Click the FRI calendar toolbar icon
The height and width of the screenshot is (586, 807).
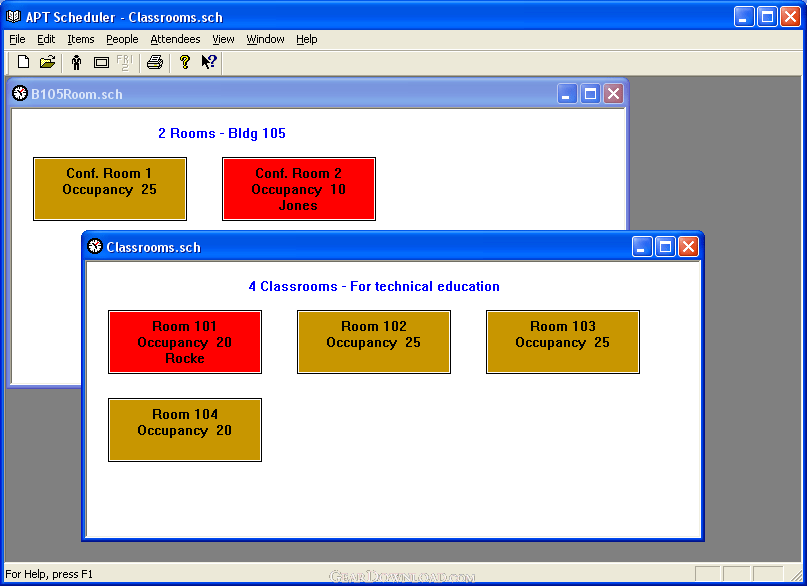pyautogui.click(x=125, y=62)
